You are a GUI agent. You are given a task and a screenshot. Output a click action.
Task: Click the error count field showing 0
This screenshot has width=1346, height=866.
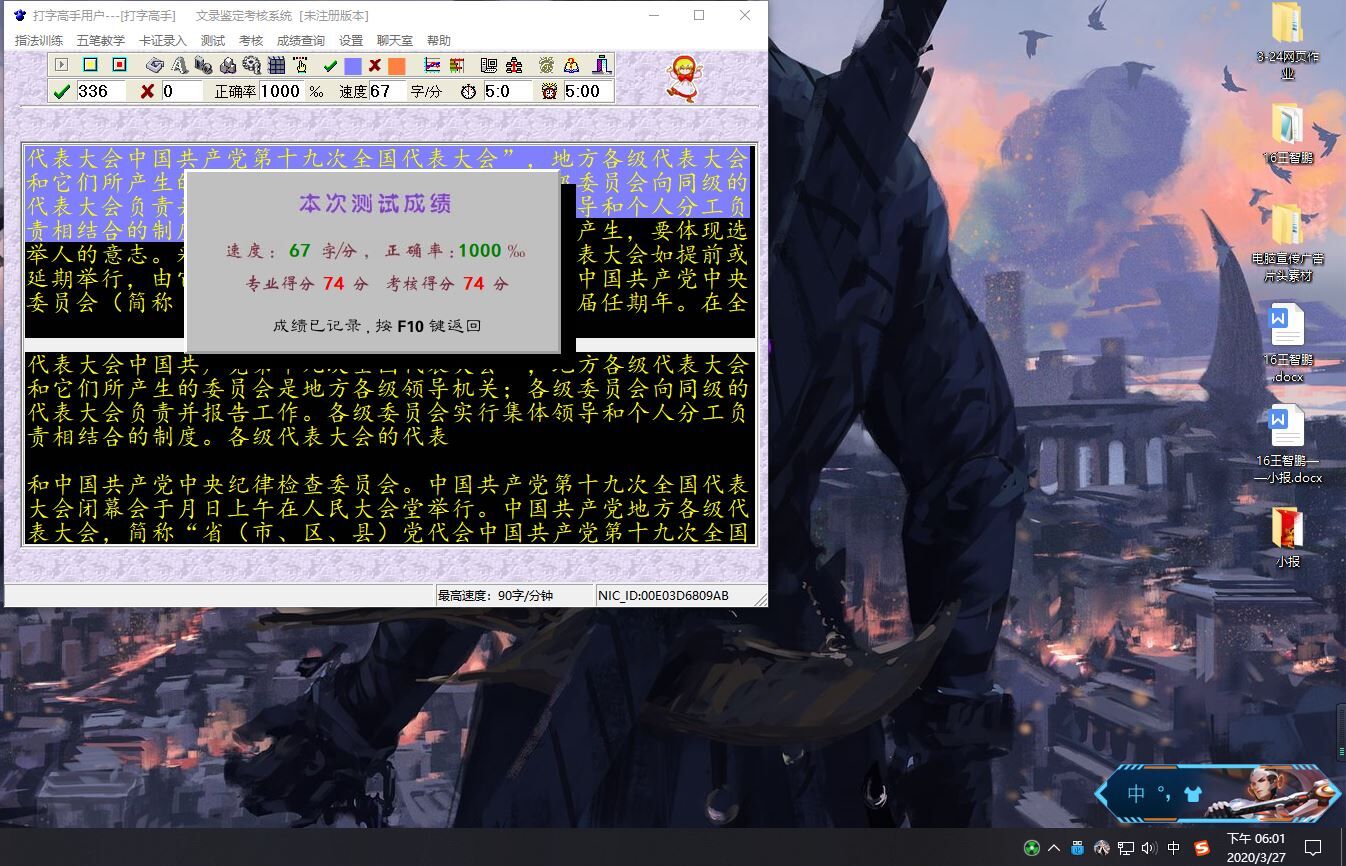point(182,91)
